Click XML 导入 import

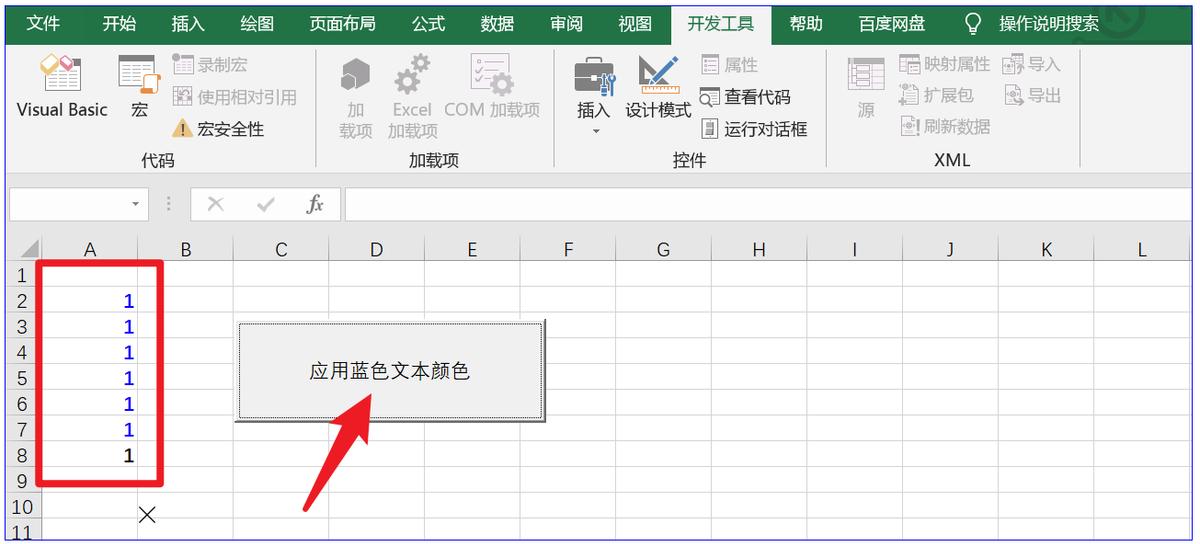click(x=1031, y=65)
